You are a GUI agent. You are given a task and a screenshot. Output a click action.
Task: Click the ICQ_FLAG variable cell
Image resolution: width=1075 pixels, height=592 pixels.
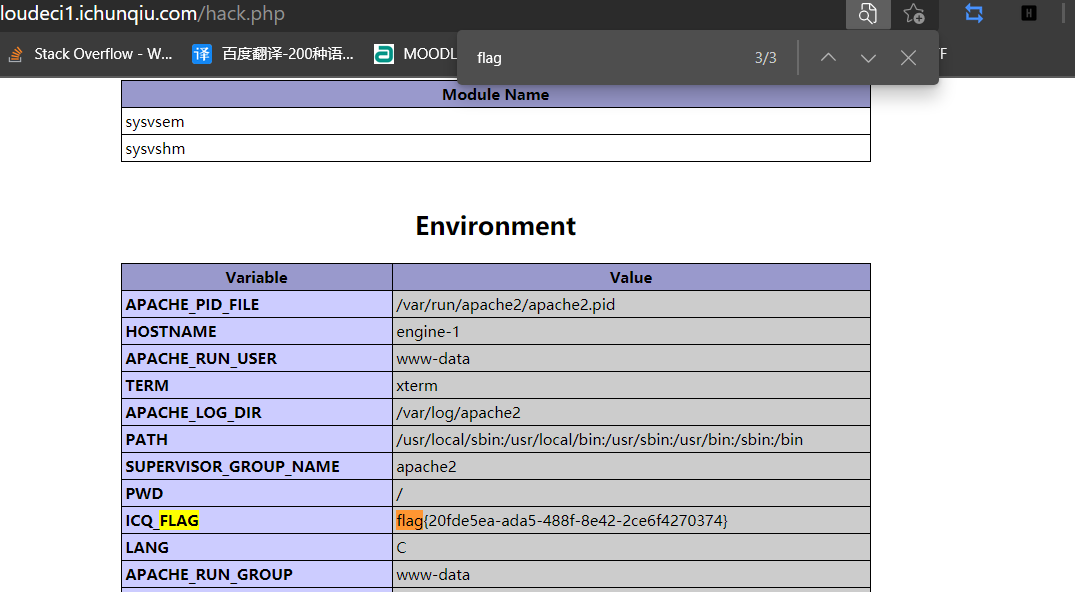point(256,520)
